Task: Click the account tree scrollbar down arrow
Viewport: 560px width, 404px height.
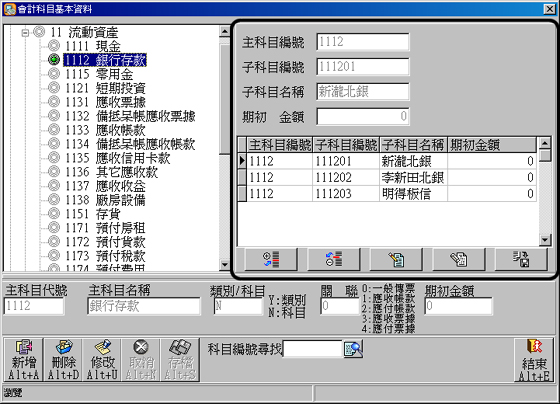Action: pyautogui.click(x=225, y=265)
